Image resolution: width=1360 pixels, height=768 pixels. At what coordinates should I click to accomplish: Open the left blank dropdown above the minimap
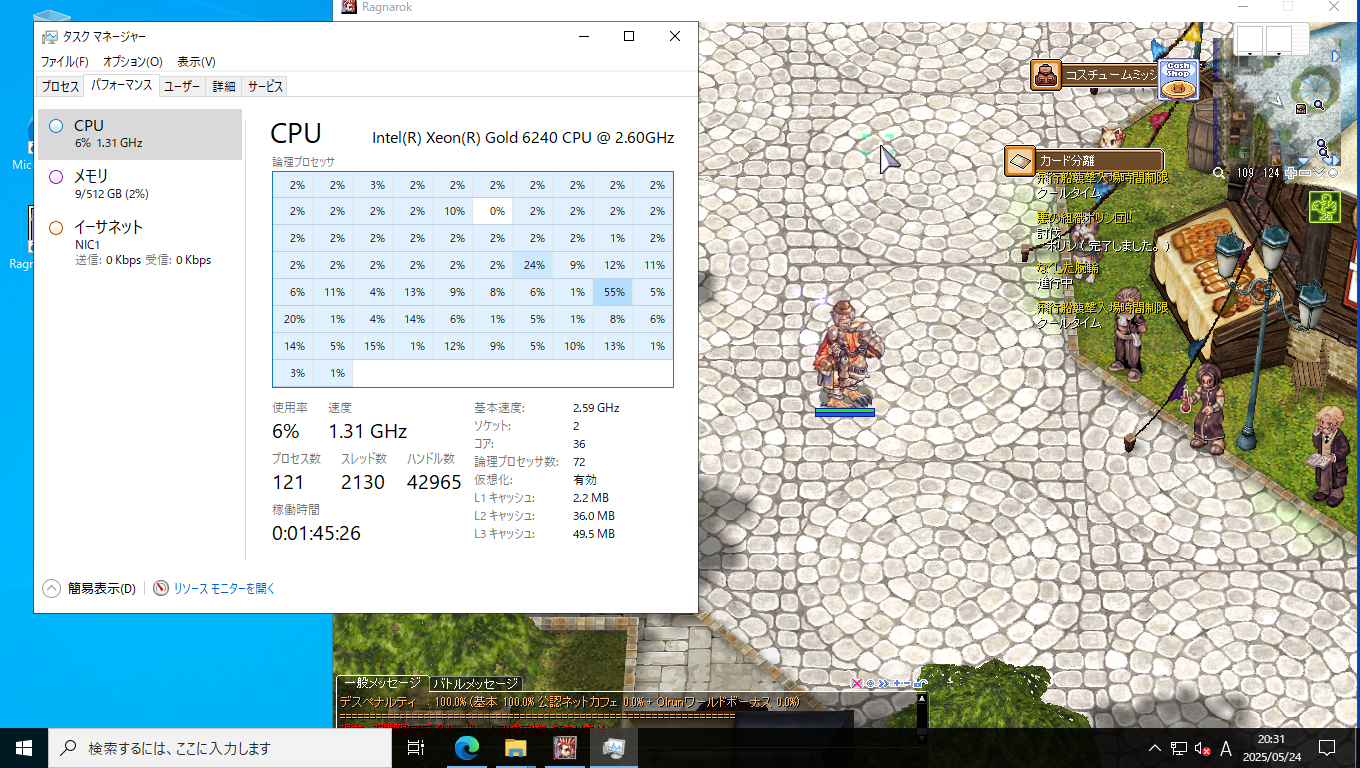click(x=1250, y=42)
